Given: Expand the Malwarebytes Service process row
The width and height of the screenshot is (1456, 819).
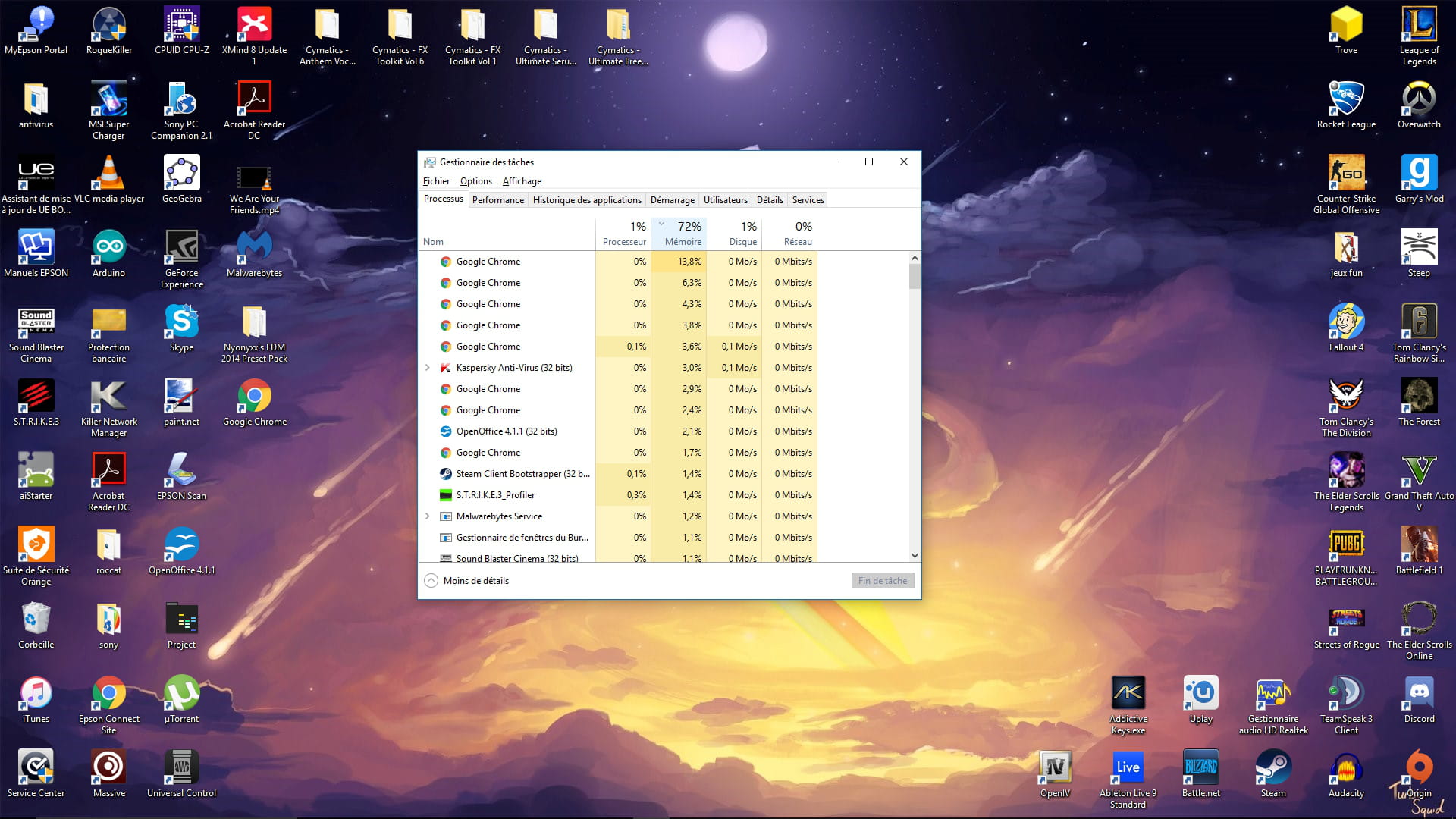Looking at the screenshot, I should click(428, 516).
